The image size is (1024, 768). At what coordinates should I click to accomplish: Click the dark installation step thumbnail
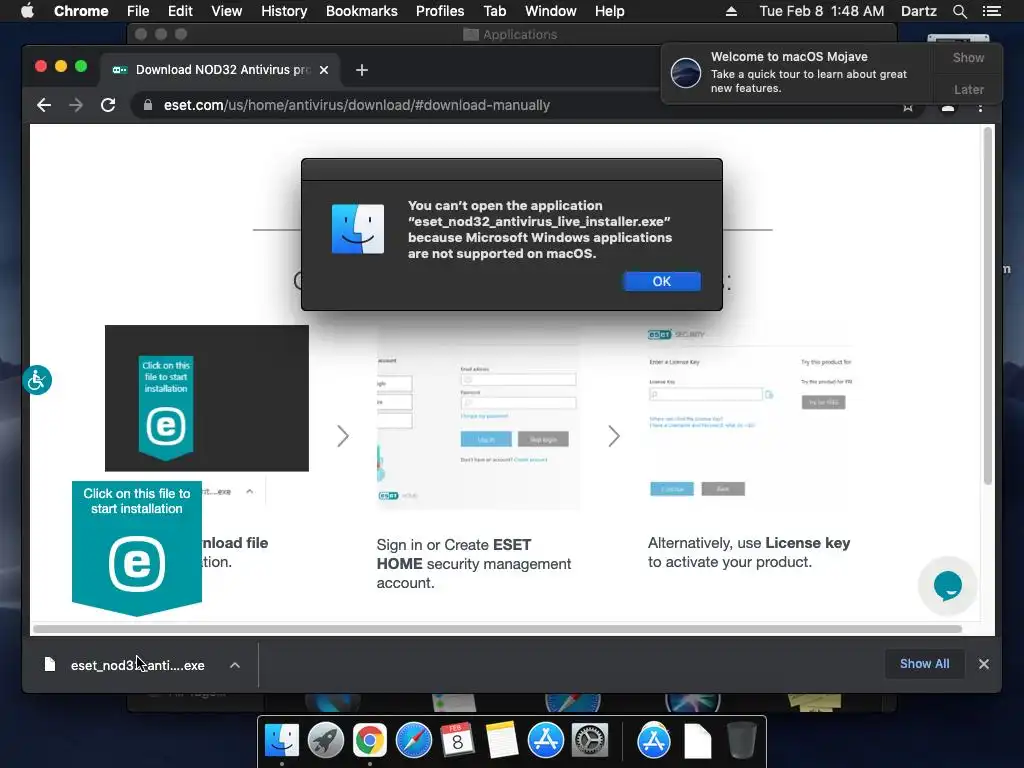(207, 398)
